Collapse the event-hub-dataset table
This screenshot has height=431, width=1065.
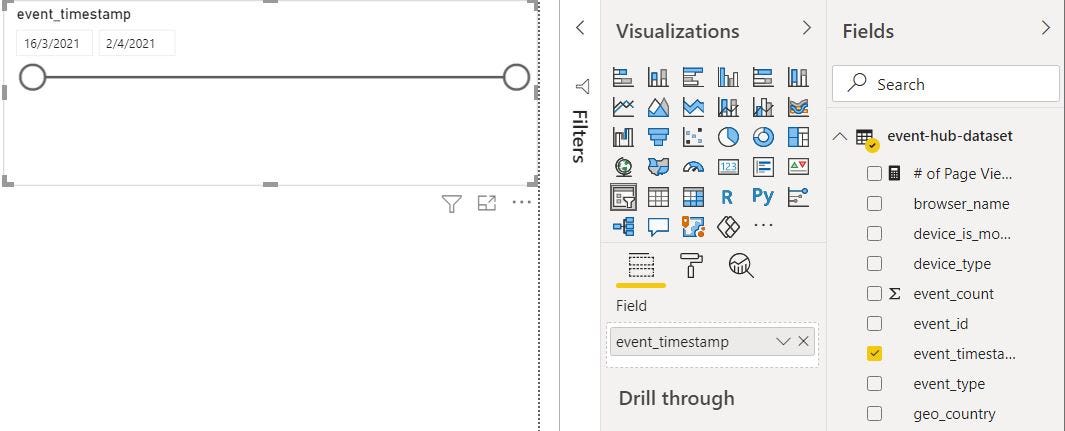coord(840,137)
